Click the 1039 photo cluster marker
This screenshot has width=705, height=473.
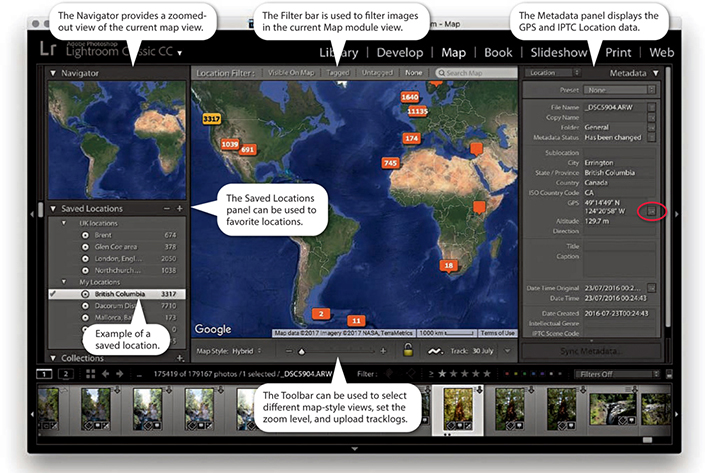coord(229,144)
